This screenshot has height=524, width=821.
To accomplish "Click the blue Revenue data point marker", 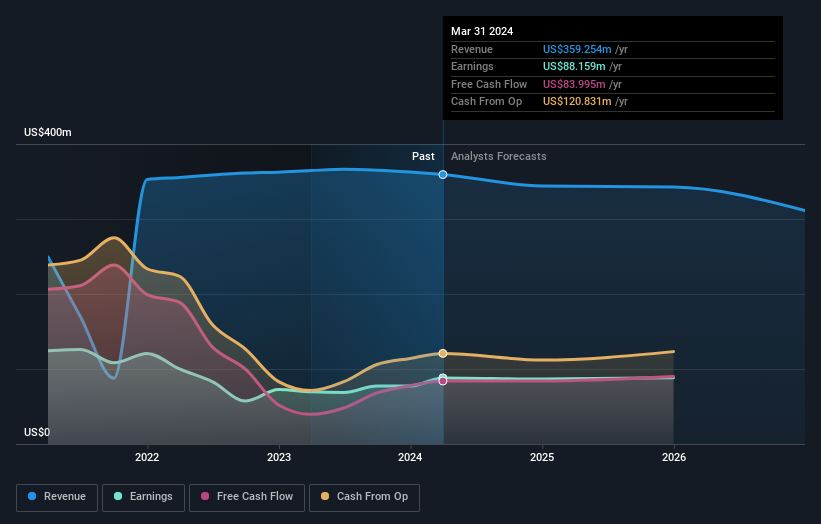I will click(x=443, y=174).
